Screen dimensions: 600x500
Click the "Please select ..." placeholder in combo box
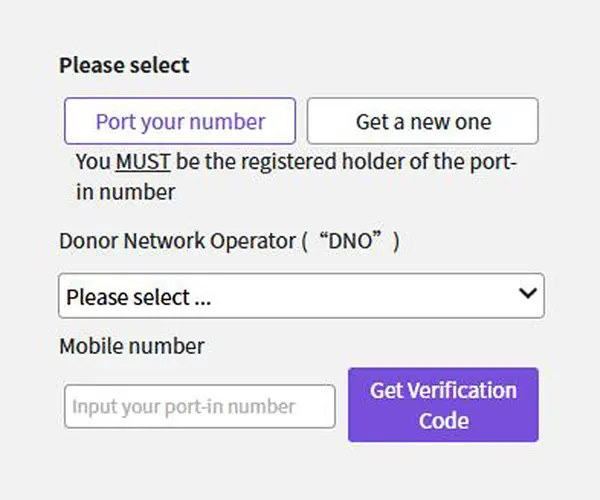[138, 297]
